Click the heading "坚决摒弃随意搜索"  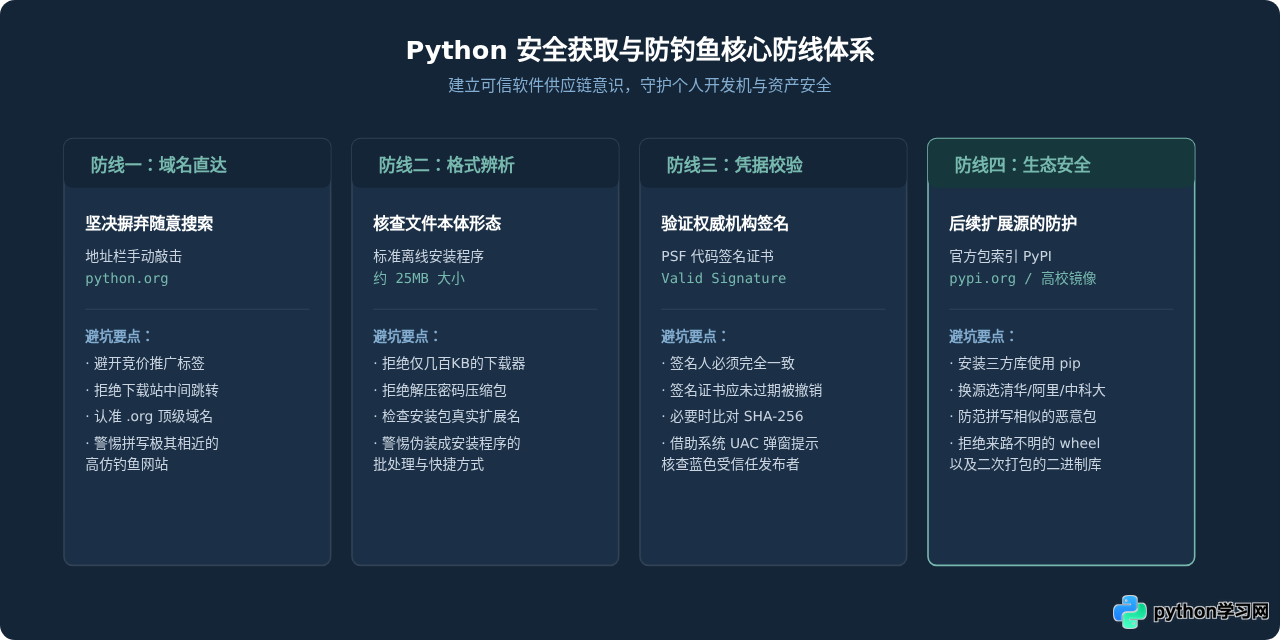tap(149, 223)
